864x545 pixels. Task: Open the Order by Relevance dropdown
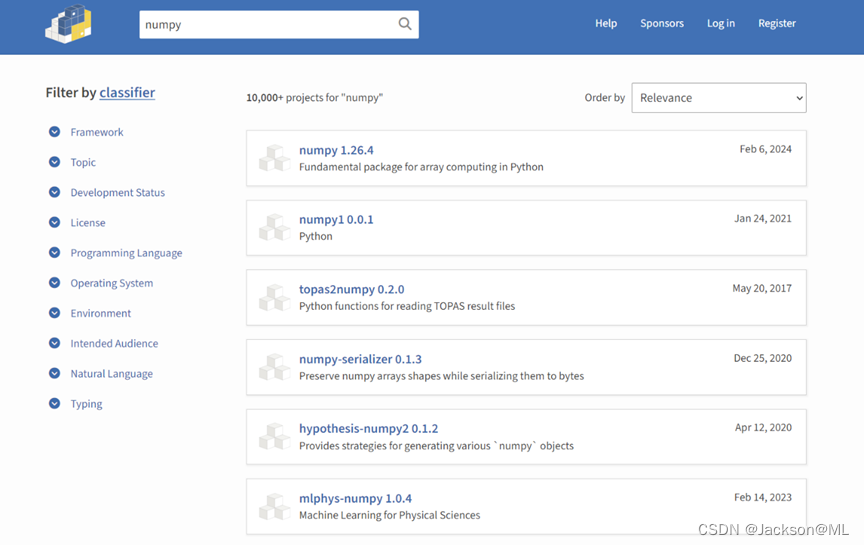point(719,98)
